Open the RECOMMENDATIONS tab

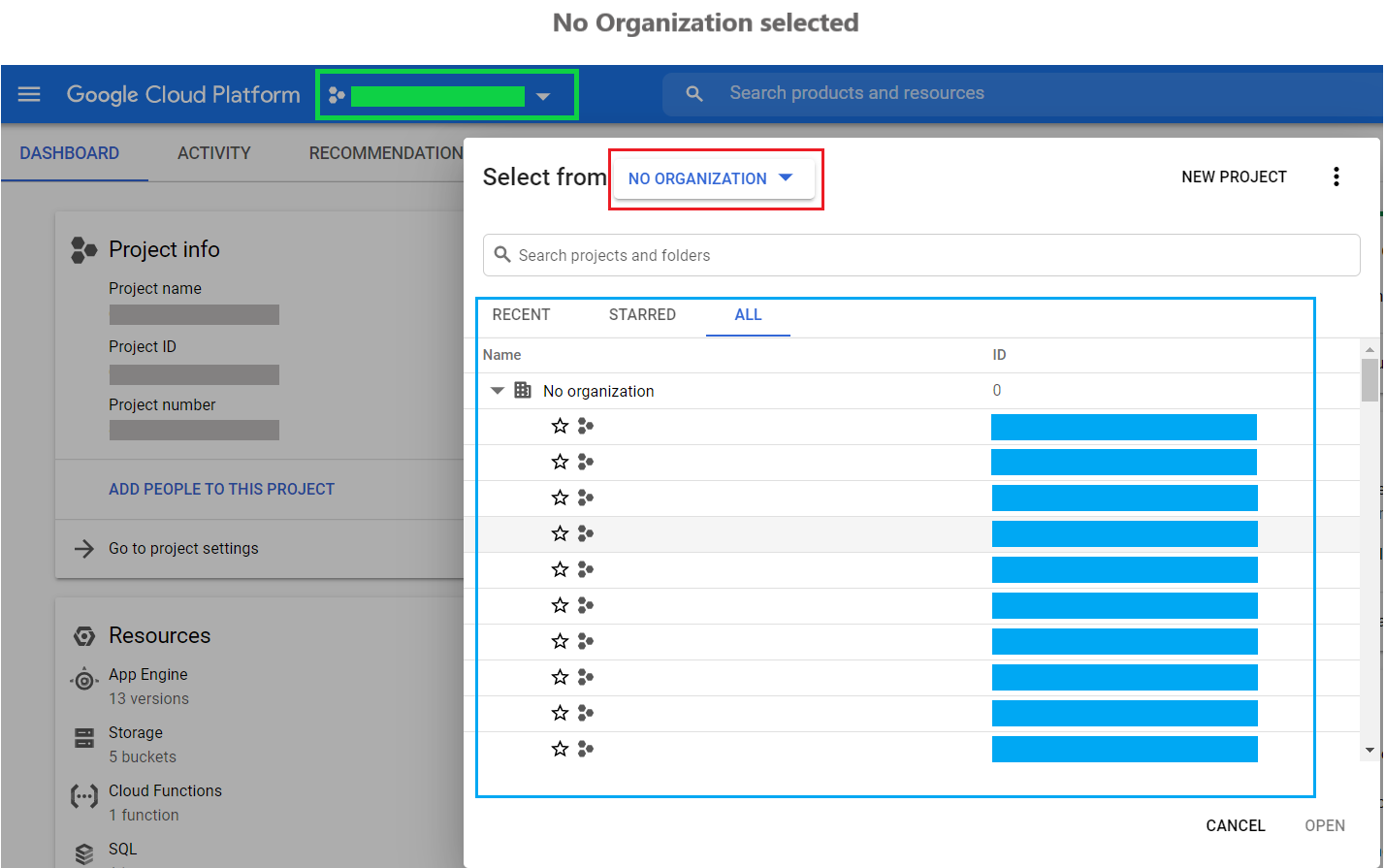(x=386, y=153)
